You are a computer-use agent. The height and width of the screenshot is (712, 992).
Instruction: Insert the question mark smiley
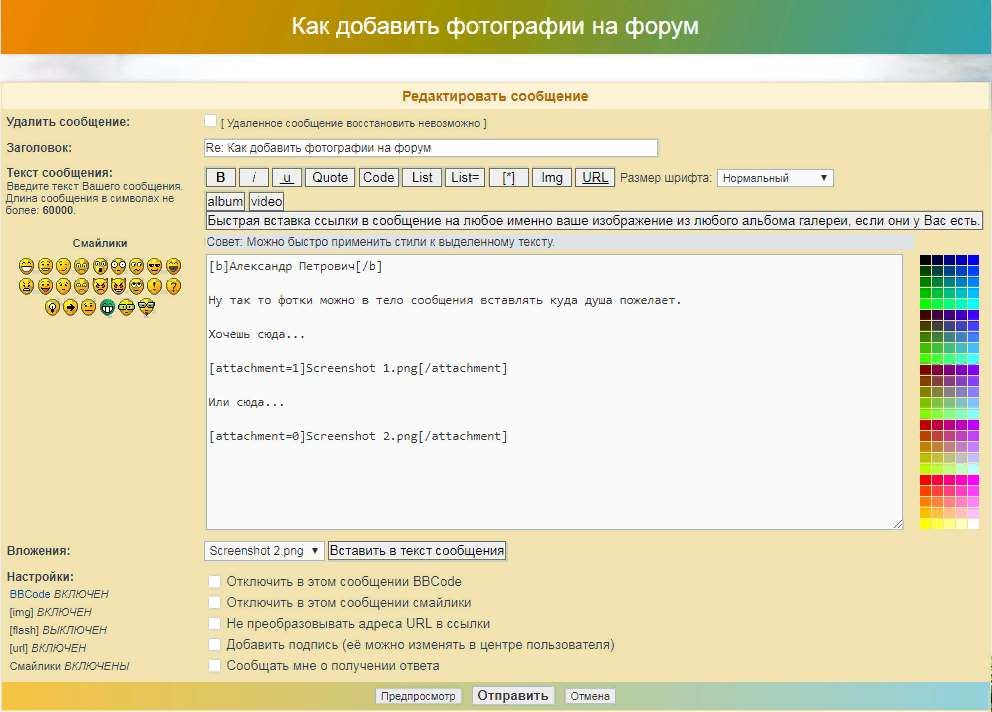(x=173, y=287)
